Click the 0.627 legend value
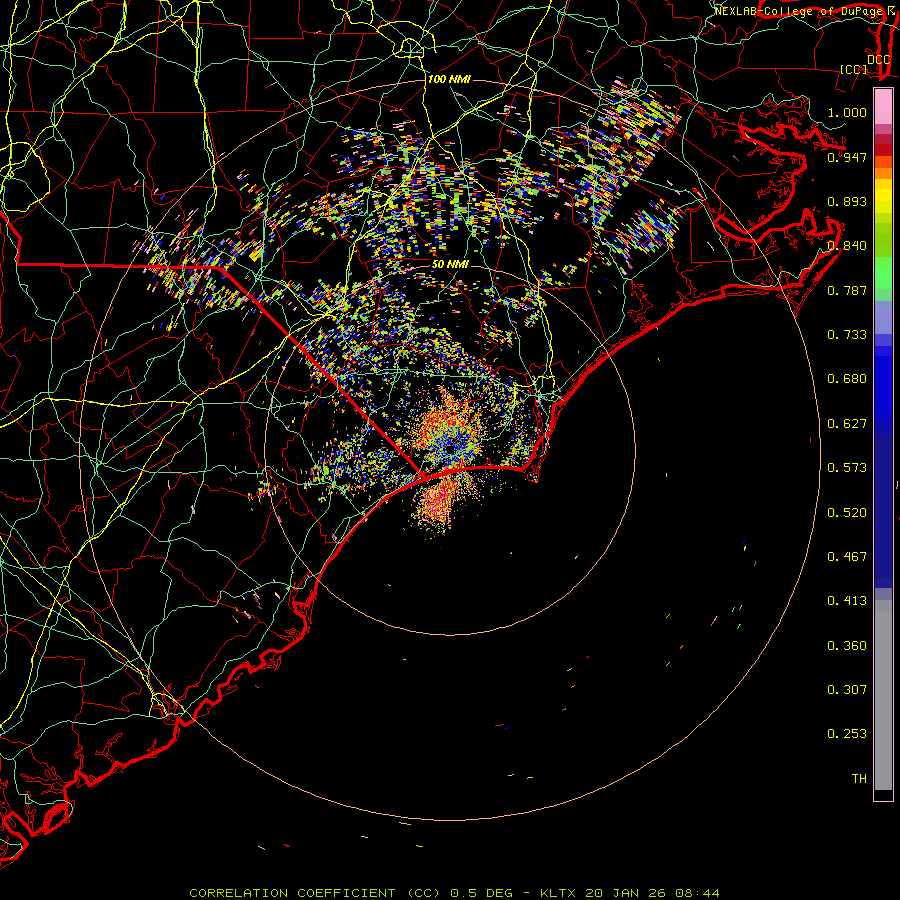 point(847,424)
